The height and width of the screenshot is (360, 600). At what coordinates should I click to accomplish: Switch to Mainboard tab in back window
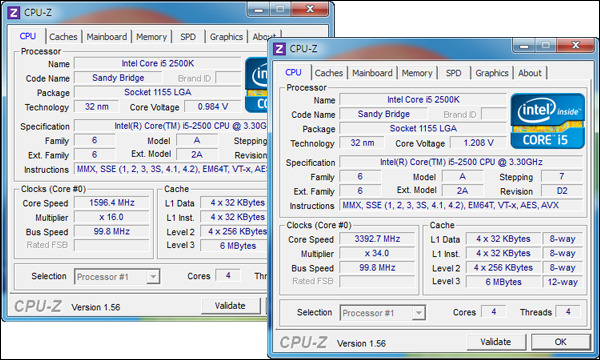(107, 37)
